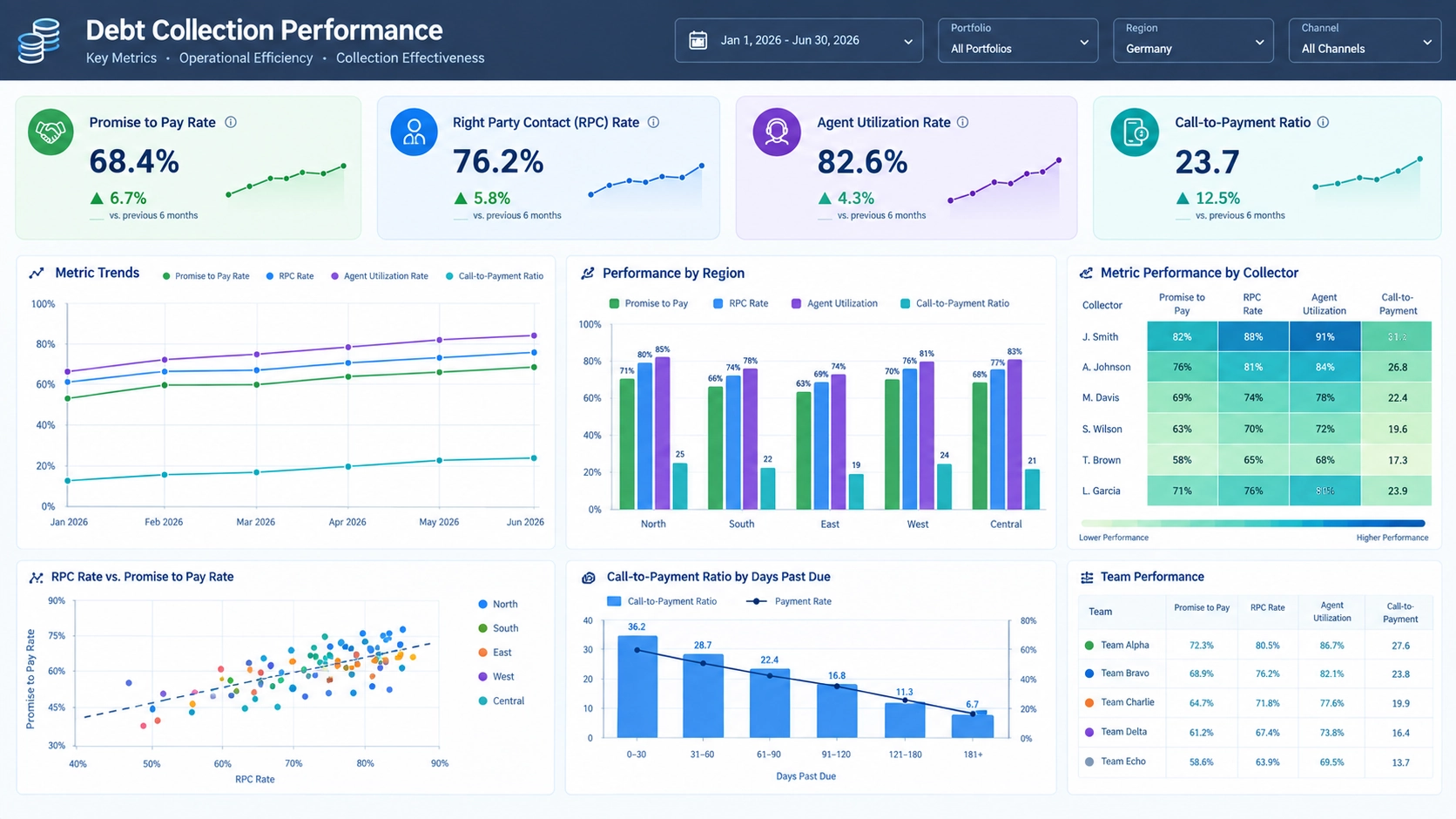The width and height of the screenshot is (1456, 819).
Task: Click the 68.4% Promise to Pay value
Action: click(x=134, y=162)
